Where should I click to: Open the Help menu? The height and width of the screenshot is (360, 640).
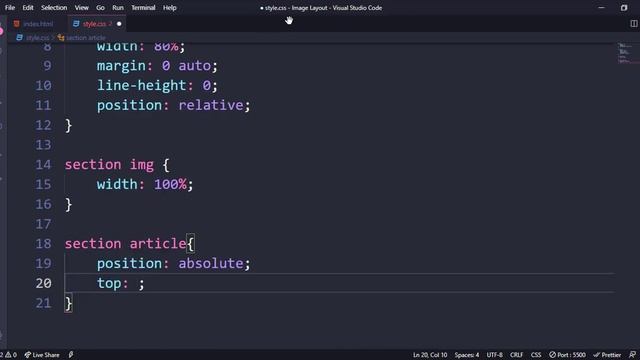coord(170,8)
